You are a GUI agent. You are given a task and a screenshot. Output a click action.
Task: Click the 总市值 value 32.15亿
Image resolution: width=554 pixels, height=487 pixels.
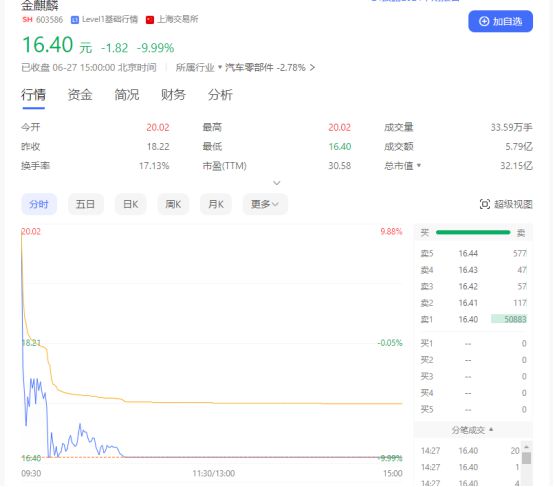[516, 165]
